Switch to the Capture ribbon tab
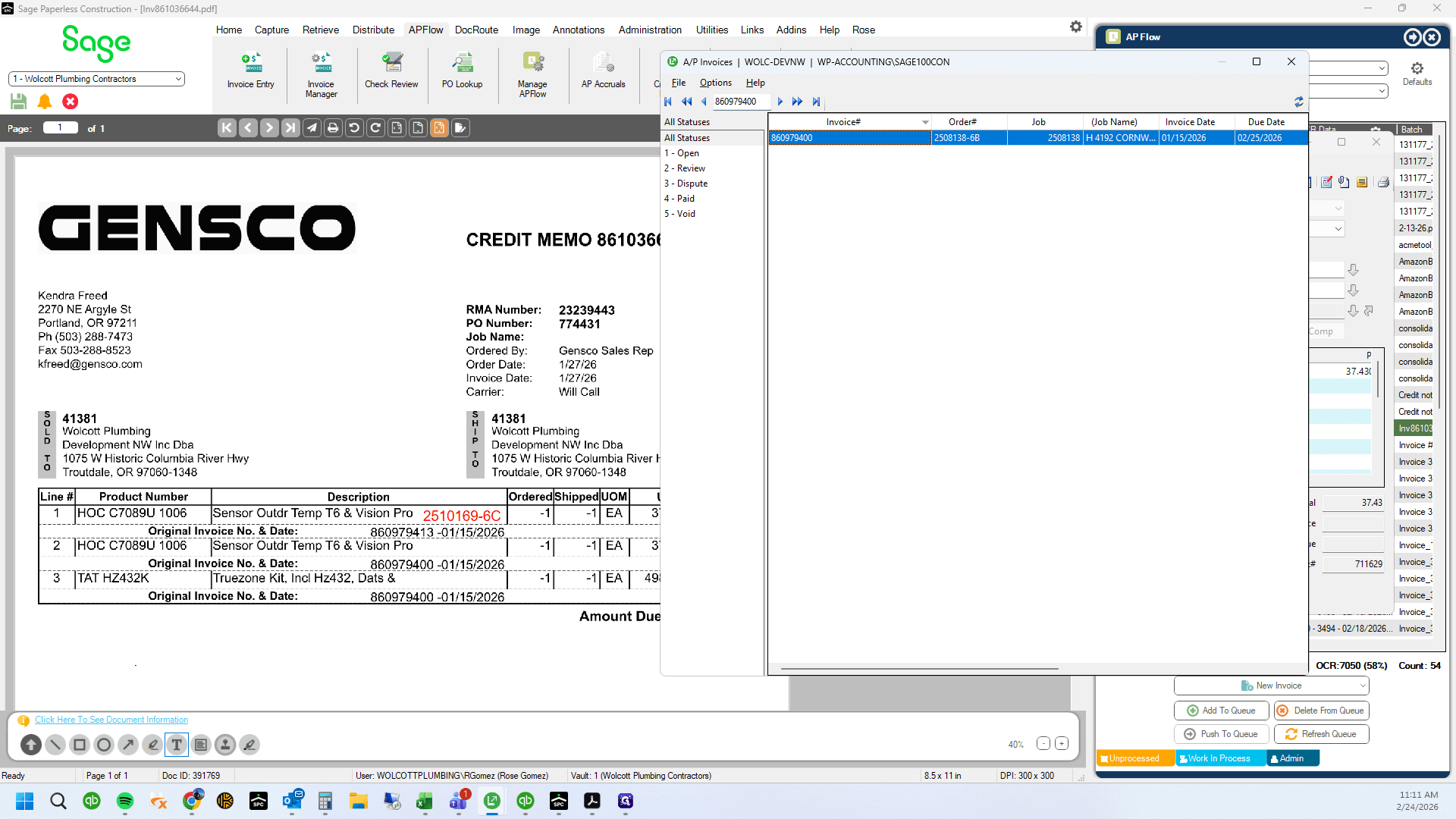The height and width of the screenshot is (819, 1456). pos(271,30)
